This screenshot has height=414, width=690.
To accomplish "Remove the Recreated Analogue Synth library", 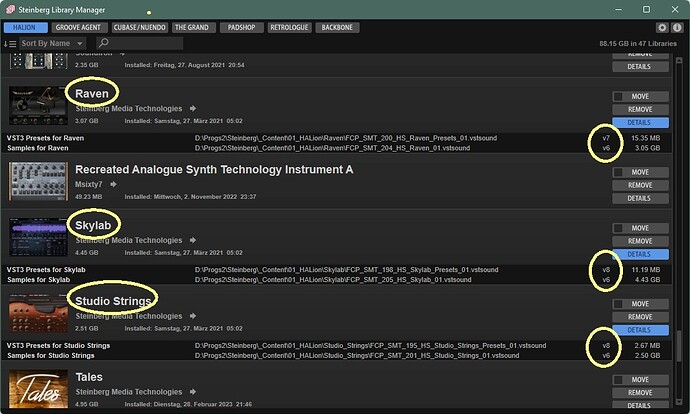I will 640,185.
